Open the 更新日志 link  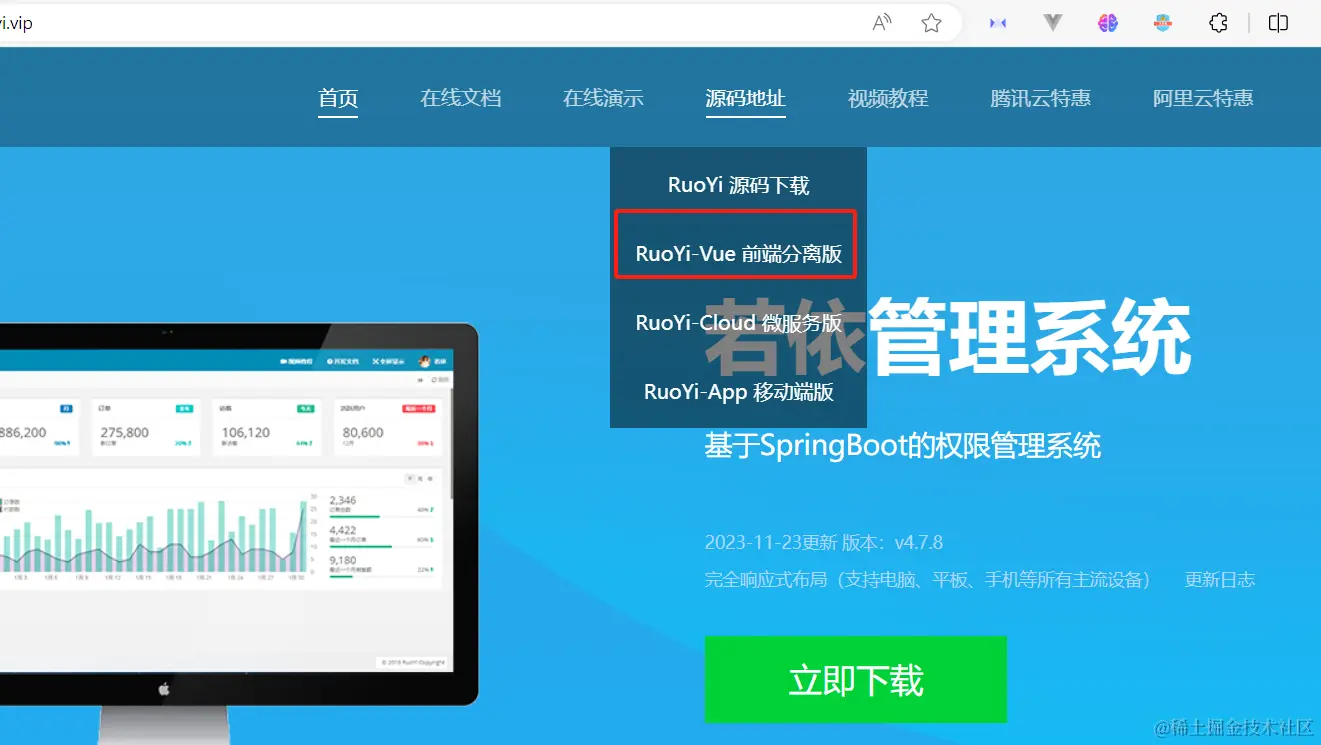tap(1220, 580)
